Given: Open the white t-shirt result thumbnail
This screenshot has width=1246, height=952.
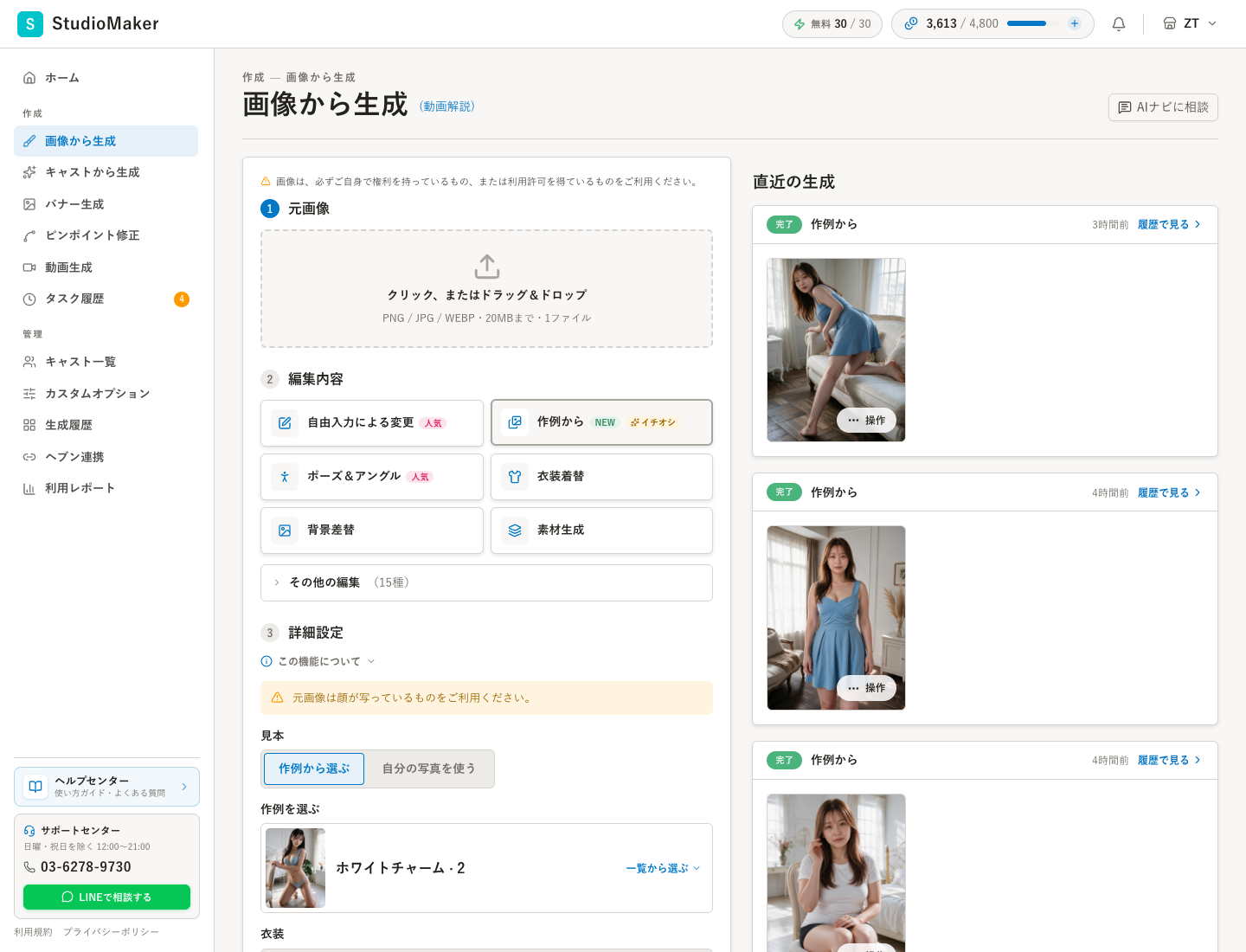Looking at the screenshot, I should tap(836, 872).
